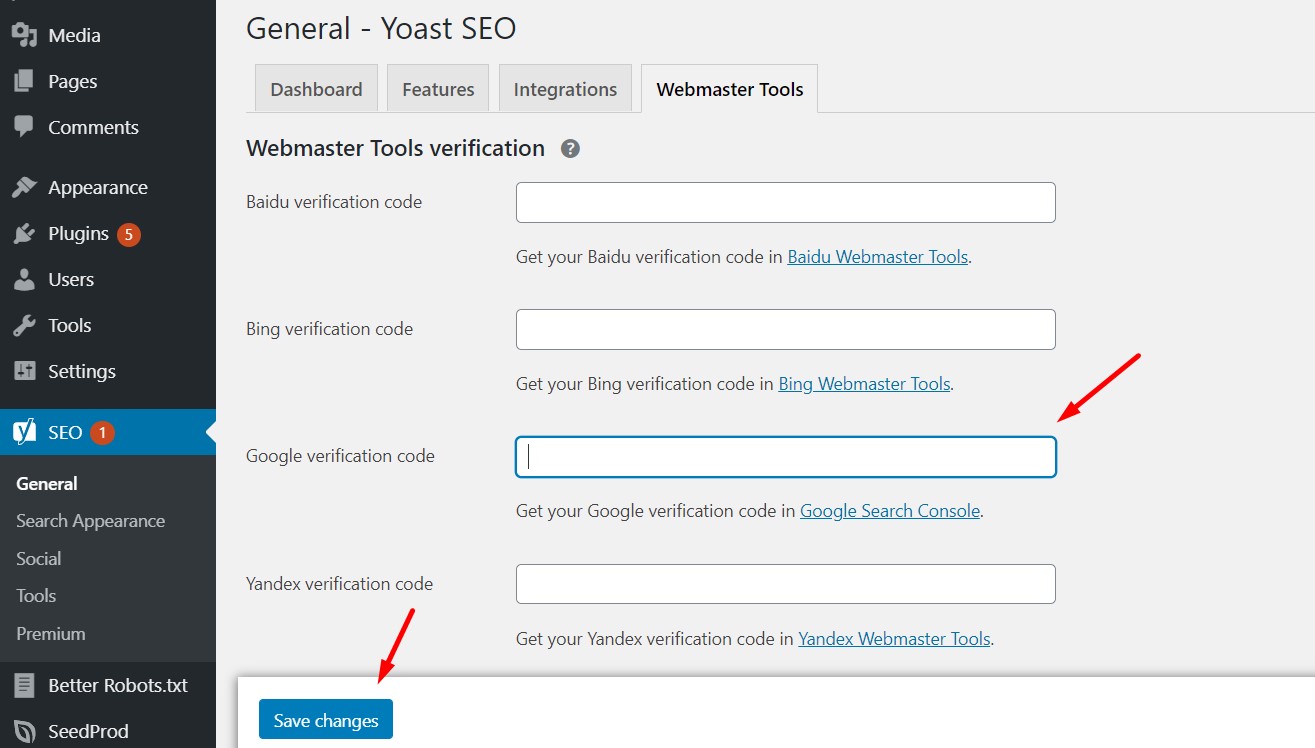Click the Bing verification code label
Image resolution: width=1315 pixels, height=748 pixels.
[x=329, y=329]
